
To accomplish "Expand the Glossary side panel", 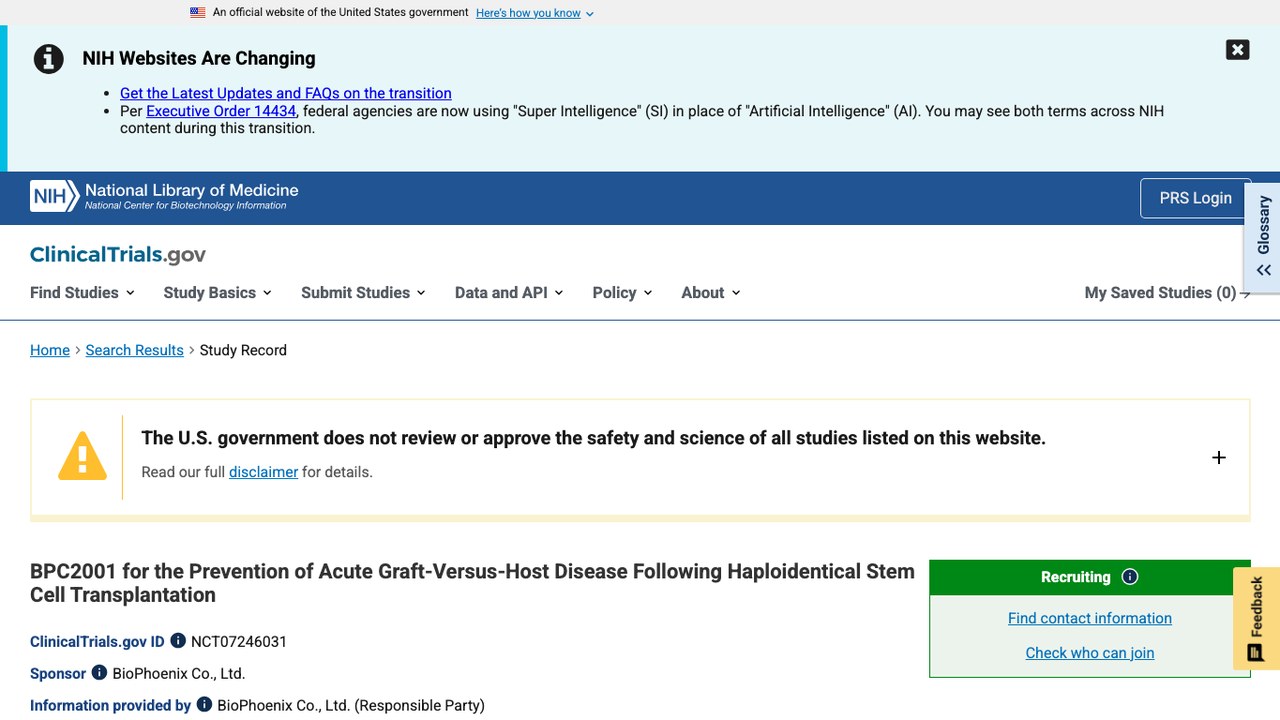I will tap(1263, 237).
